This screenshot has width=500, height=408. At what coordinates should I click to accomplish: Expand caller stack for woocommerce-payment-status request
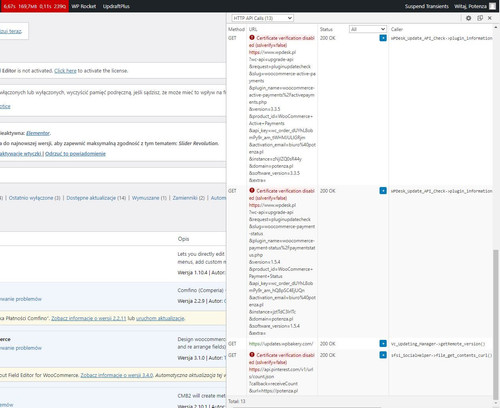tap(383, 191)
